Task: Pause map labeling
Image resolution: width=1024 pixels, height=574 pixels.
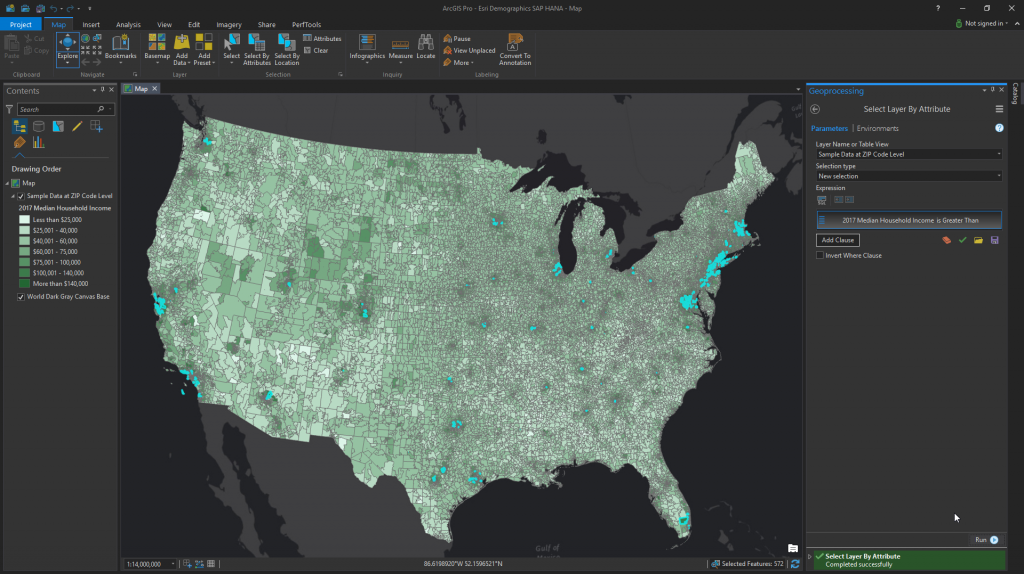Action: pyautogui.click(x=456, y=39)
